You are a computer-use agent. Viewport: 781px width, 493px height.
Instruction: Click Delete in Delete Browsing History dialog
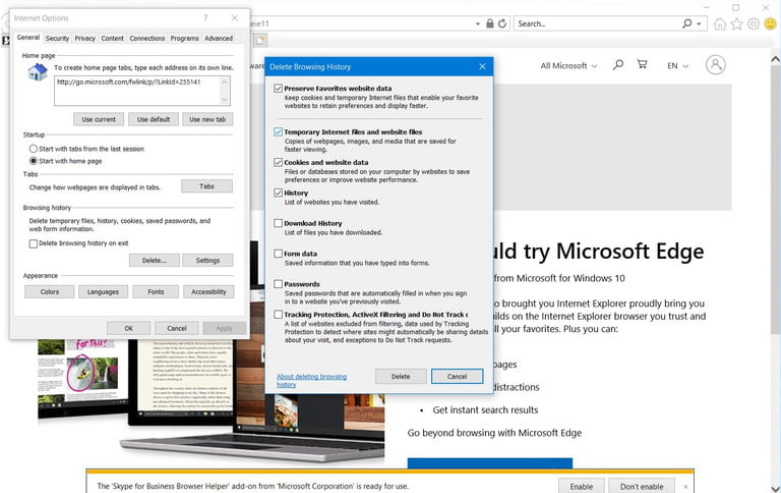click(x=400, y=376)
